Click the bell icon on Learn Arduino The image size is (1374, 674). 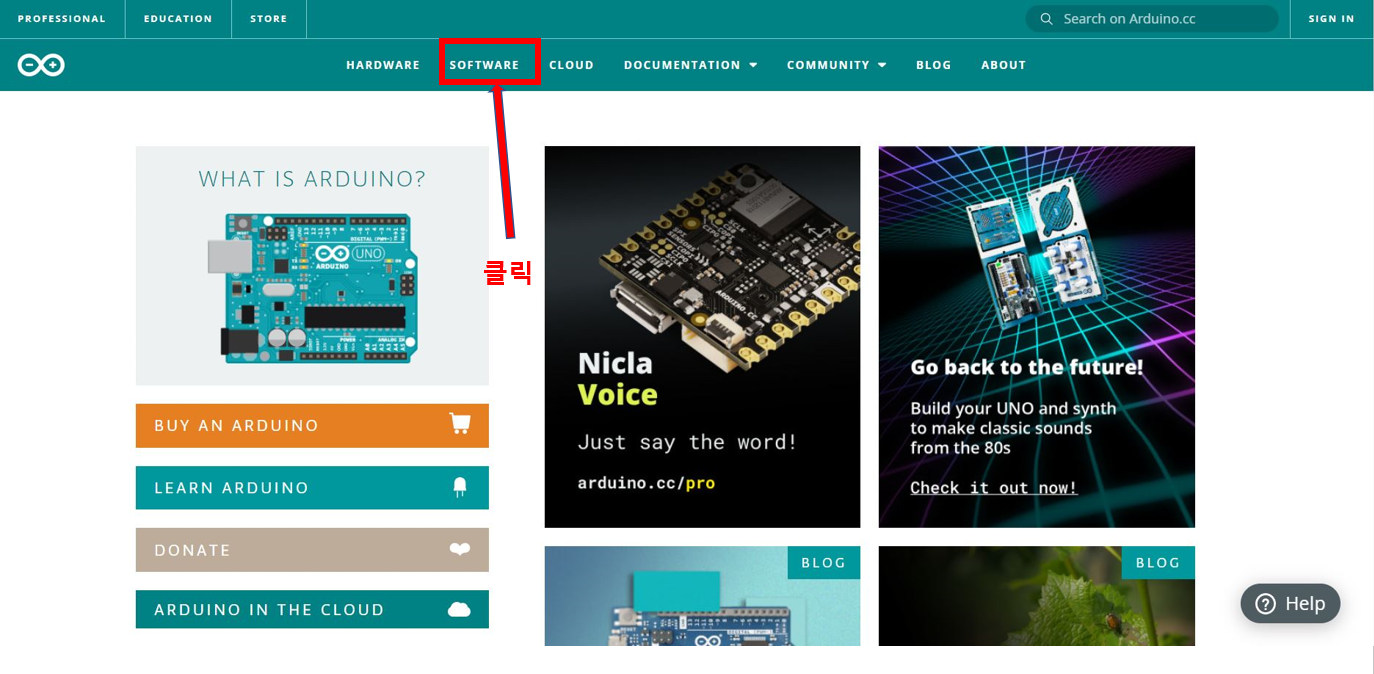click(460, 487)
